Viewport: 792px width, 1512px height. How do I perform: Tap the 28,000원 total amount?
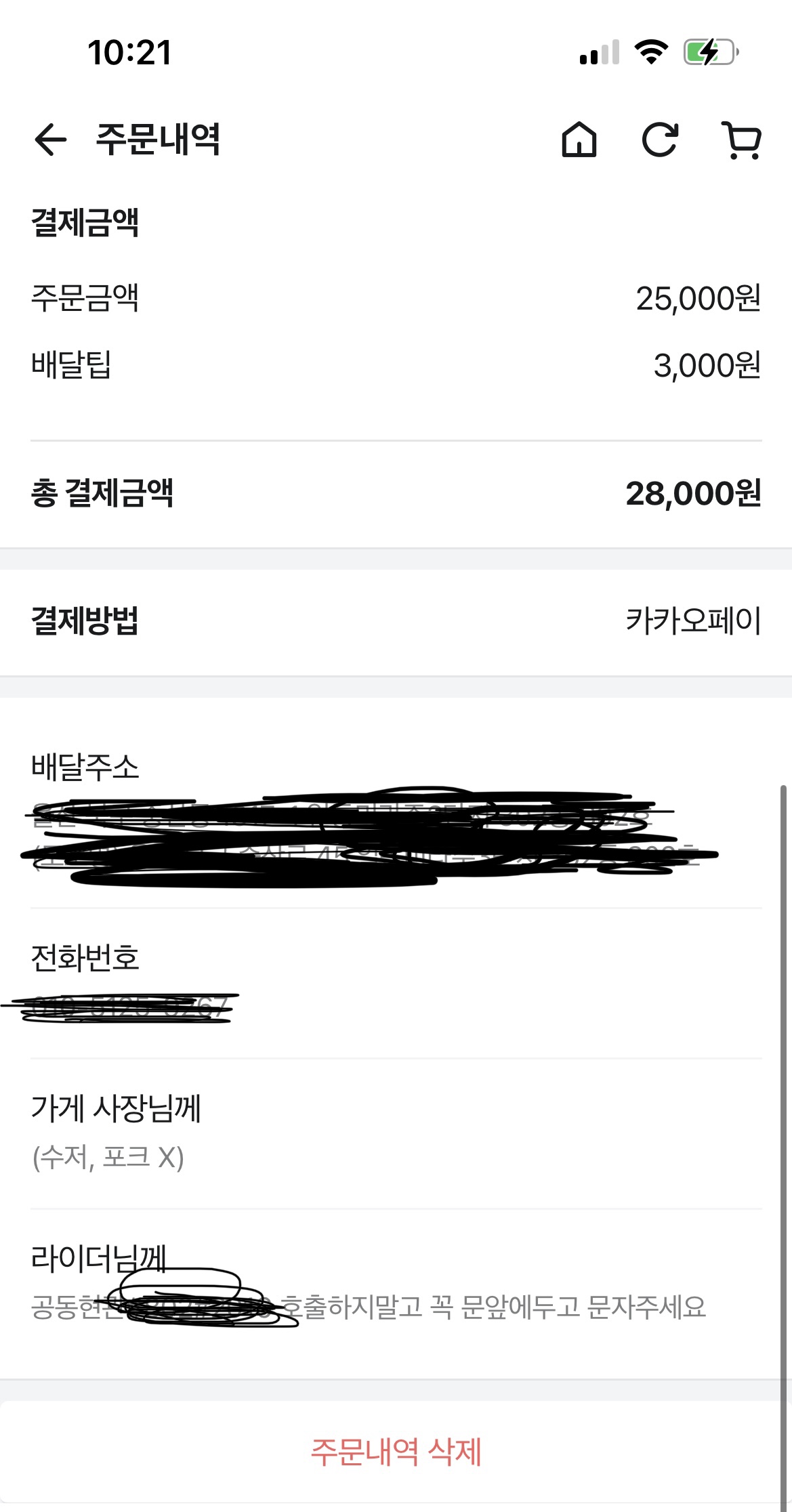click(693, 494)
